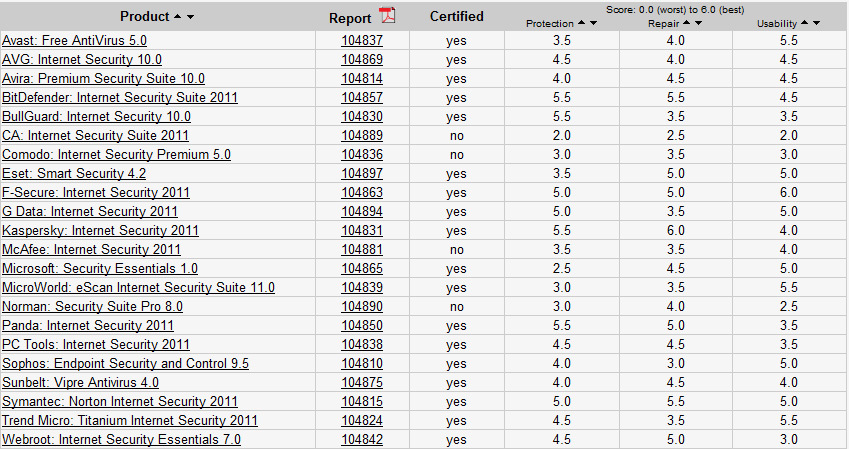Viewport: 849px width, 449px height.
Task: Open report 104839 for MicroWorld
Action: (x=362, y=287)
